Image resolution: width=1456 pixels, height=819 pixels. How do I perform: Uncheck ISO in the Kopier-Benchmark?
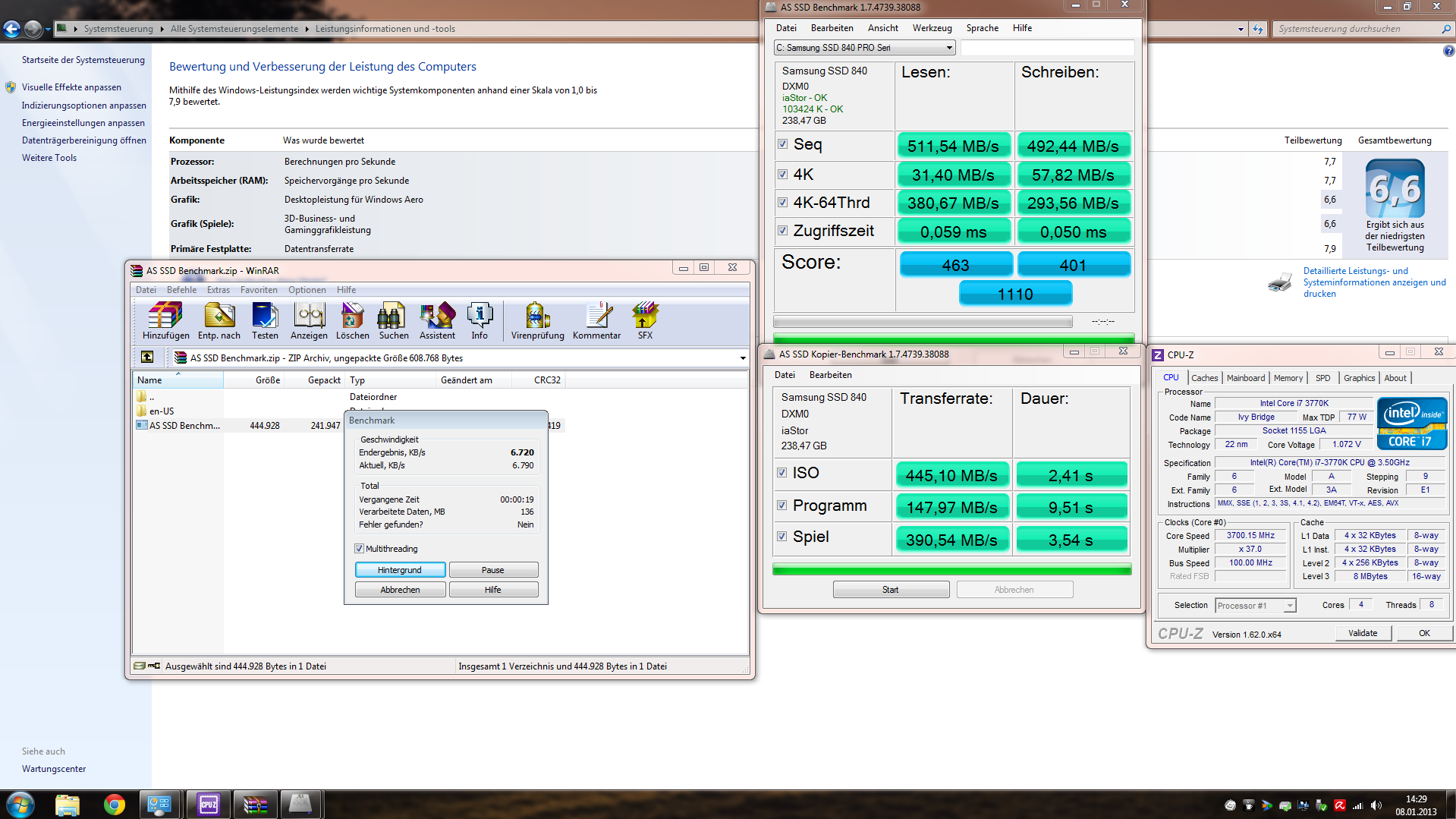pos(781,472)
